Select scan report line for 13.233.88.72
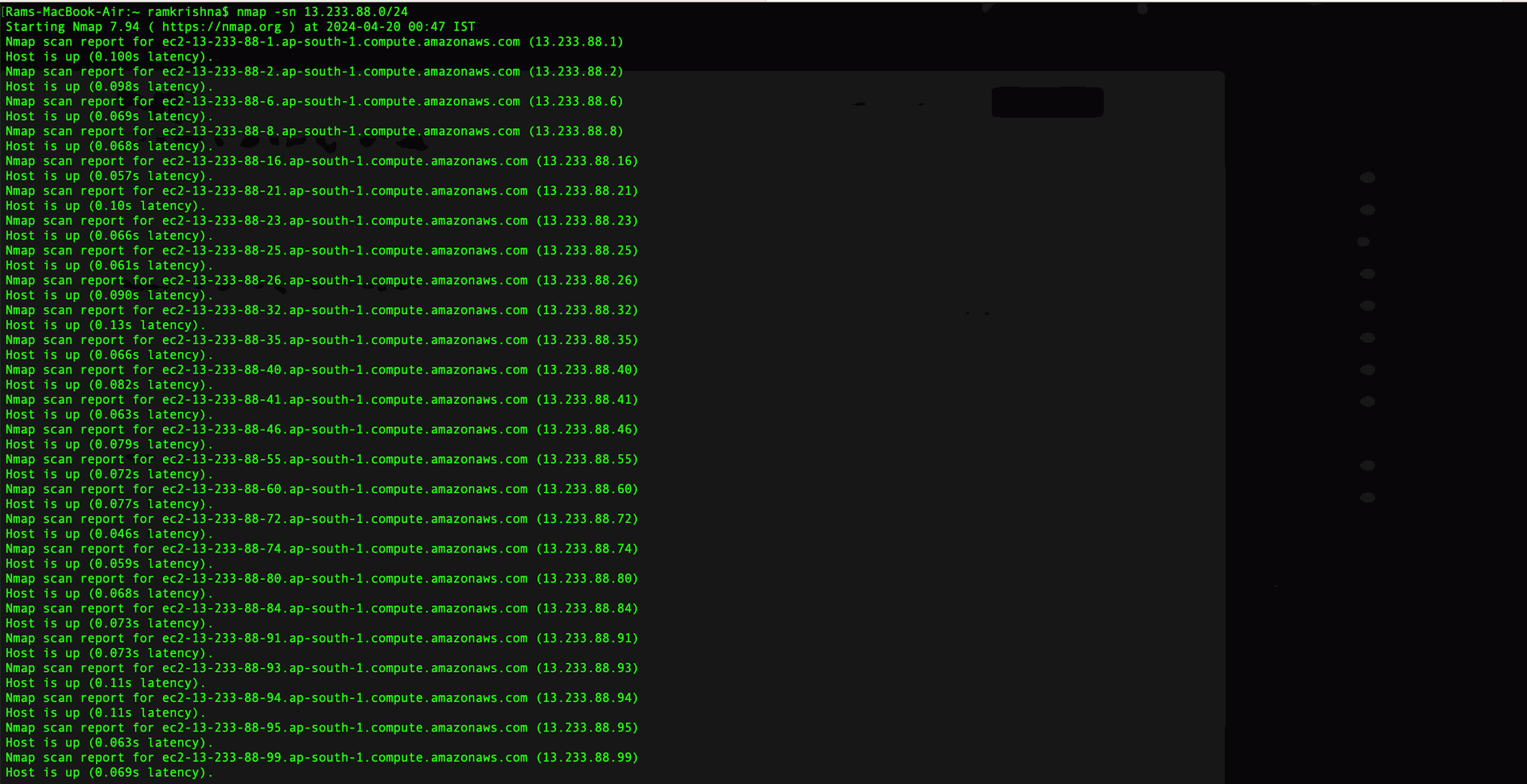 [x=322, y=519]
